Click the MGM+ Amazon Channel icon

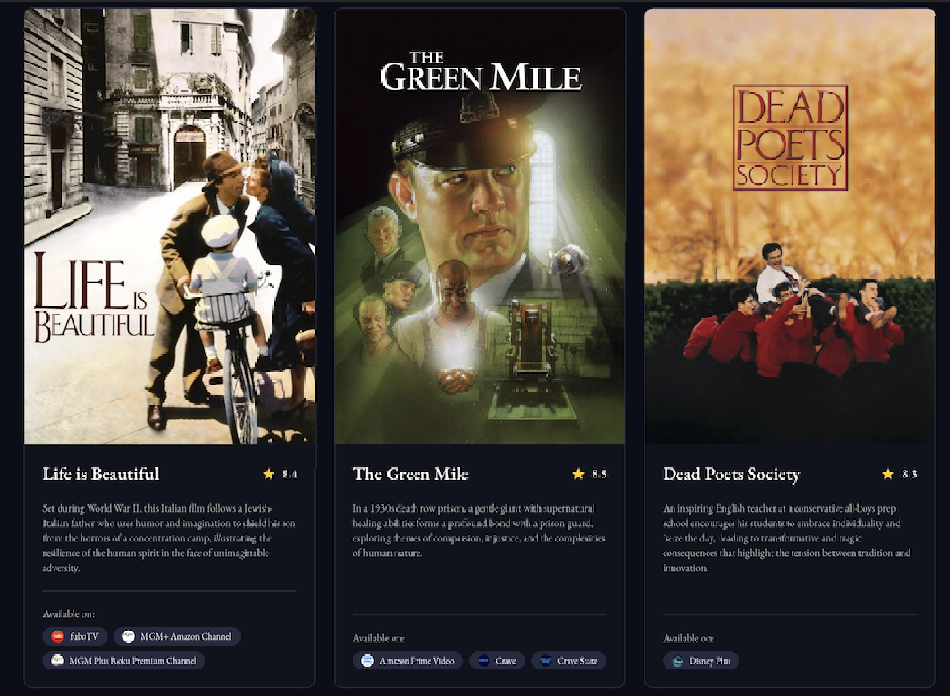click(x=128, y=637)
